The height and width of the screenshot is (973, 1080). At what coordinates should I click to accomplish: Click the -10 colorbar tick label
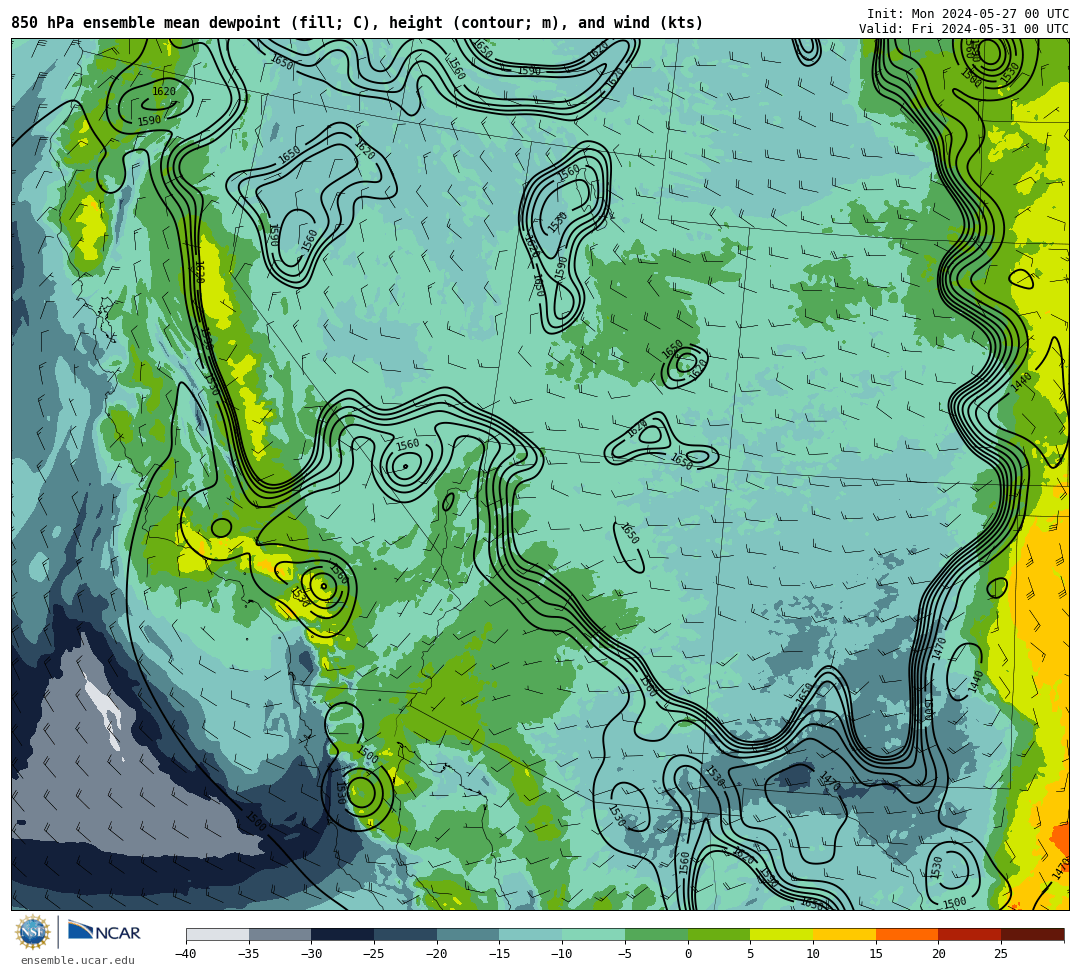(562, 954)
